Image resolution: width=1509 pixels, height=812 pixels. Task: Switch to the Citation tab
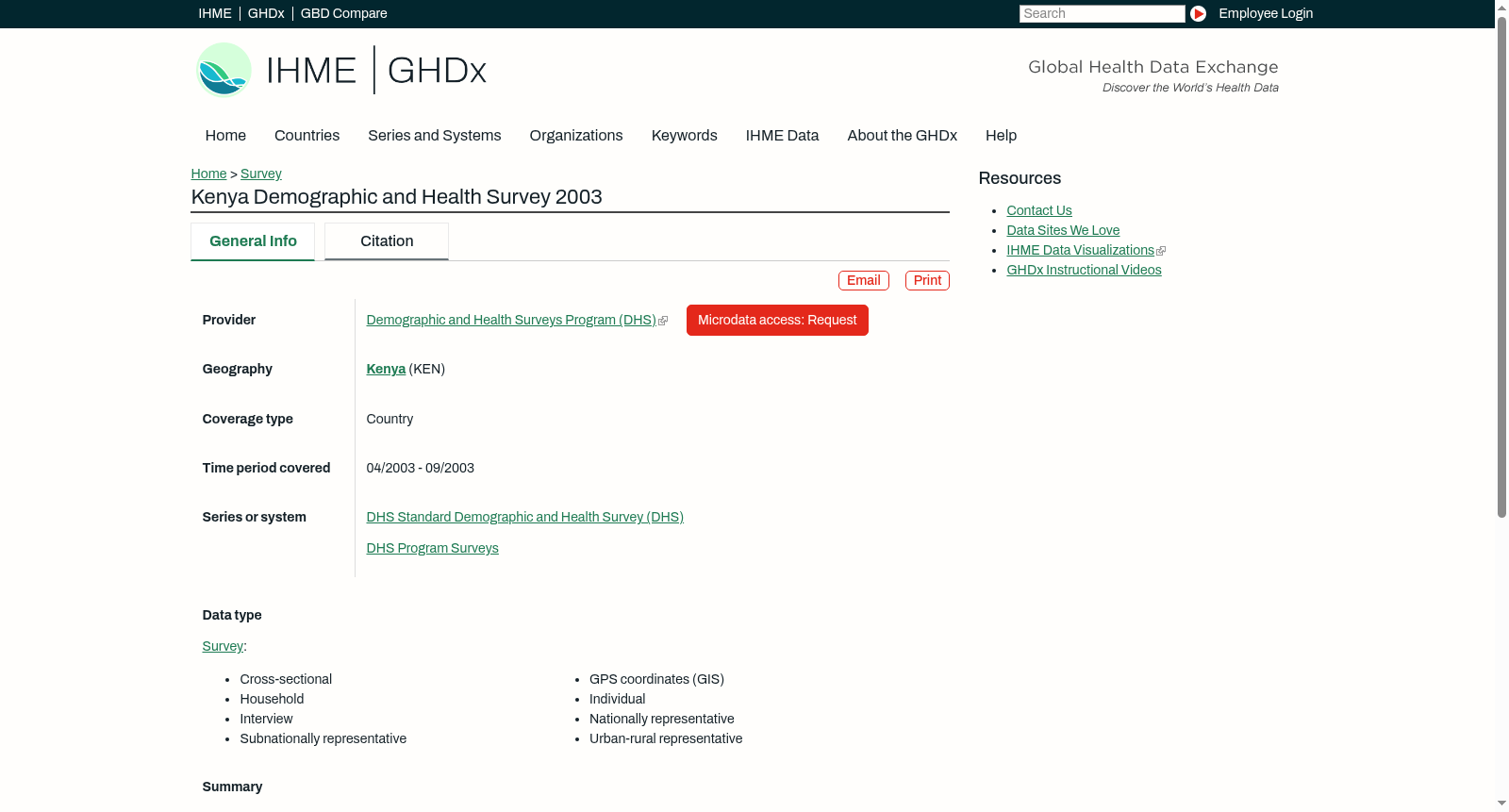[387, 241]
